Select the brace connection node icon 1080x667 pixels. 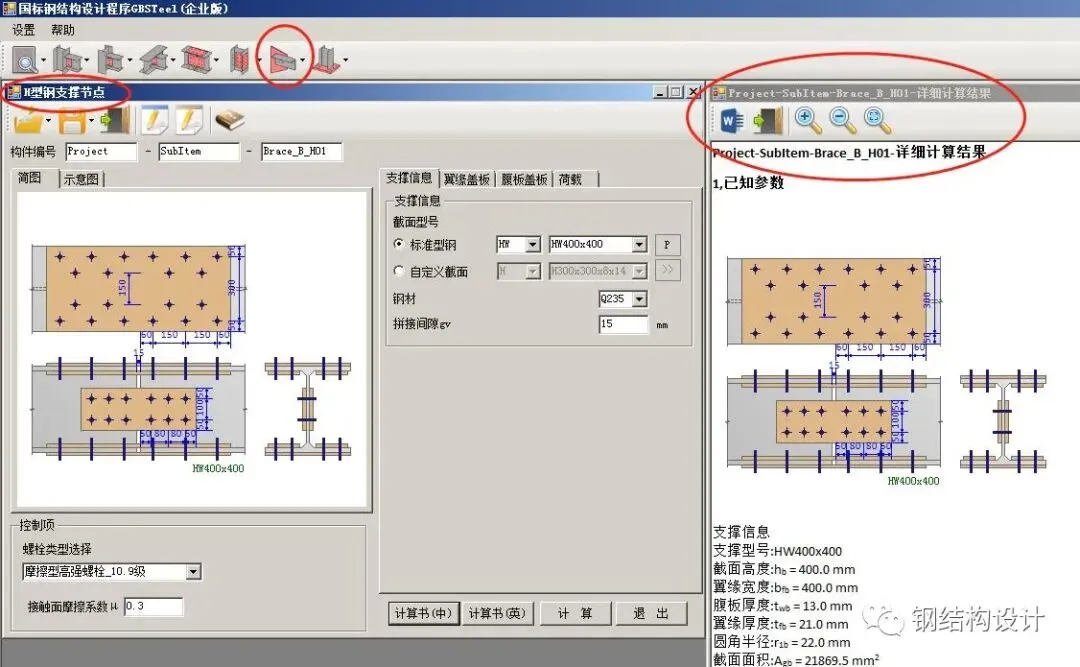click(x=282, y=60)
